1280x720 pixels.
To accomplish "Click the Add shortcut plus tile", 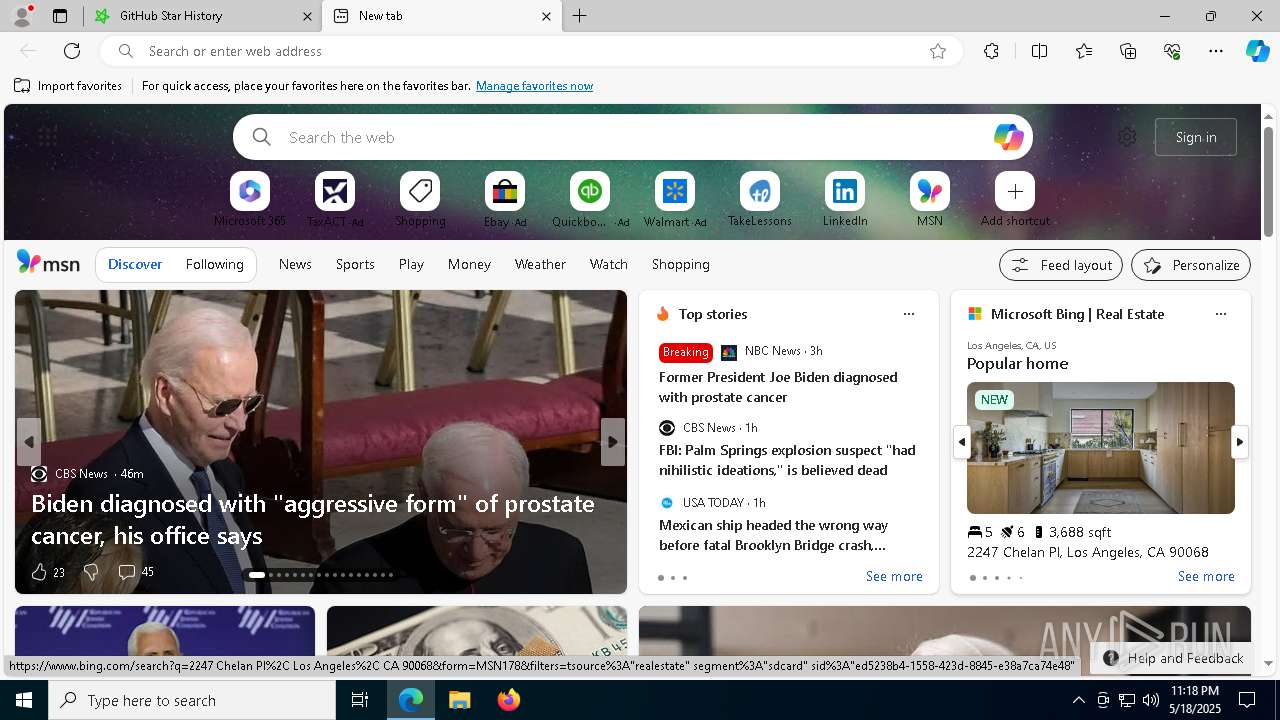I will 1015,191.
